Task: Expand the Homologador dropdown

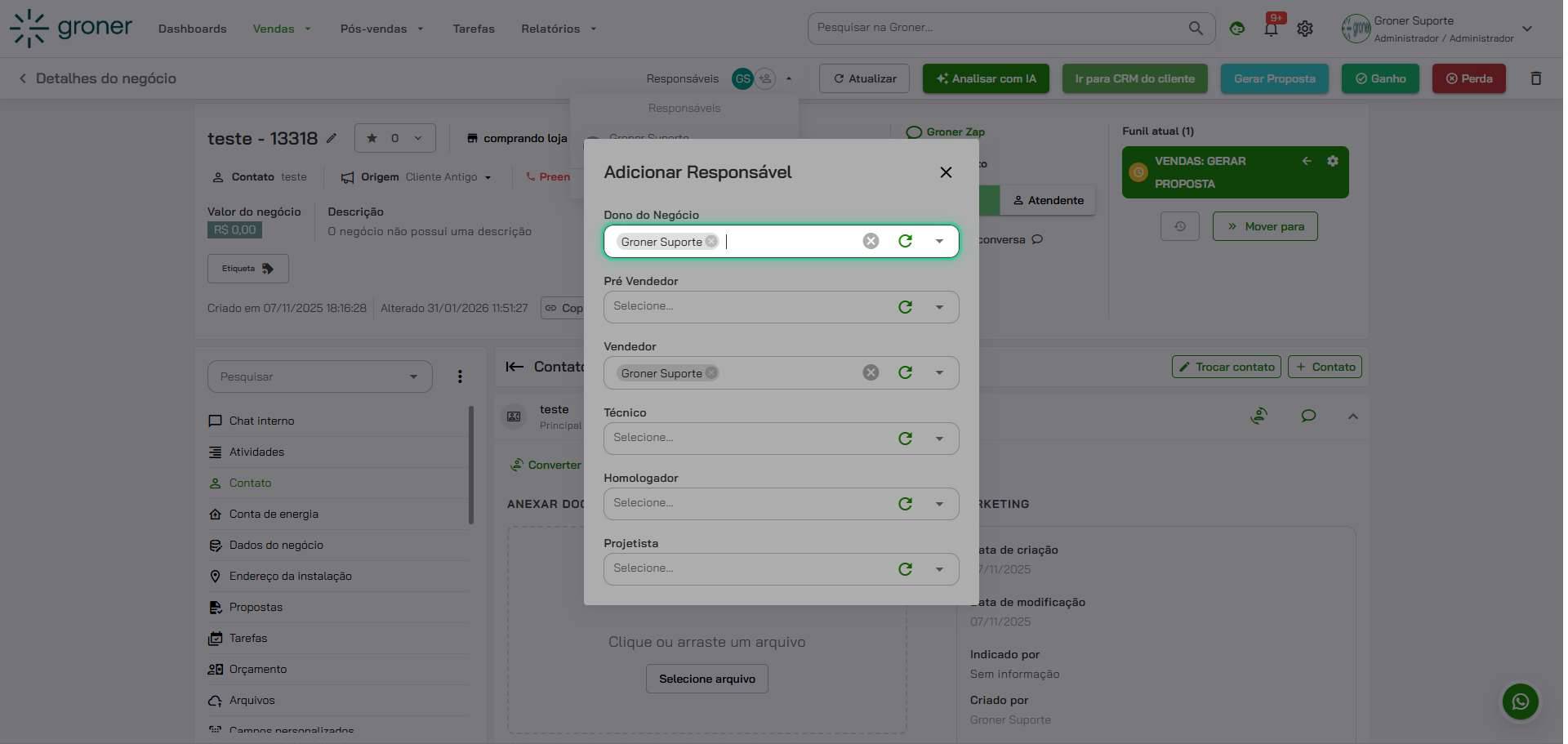Action: pos(939,504)
